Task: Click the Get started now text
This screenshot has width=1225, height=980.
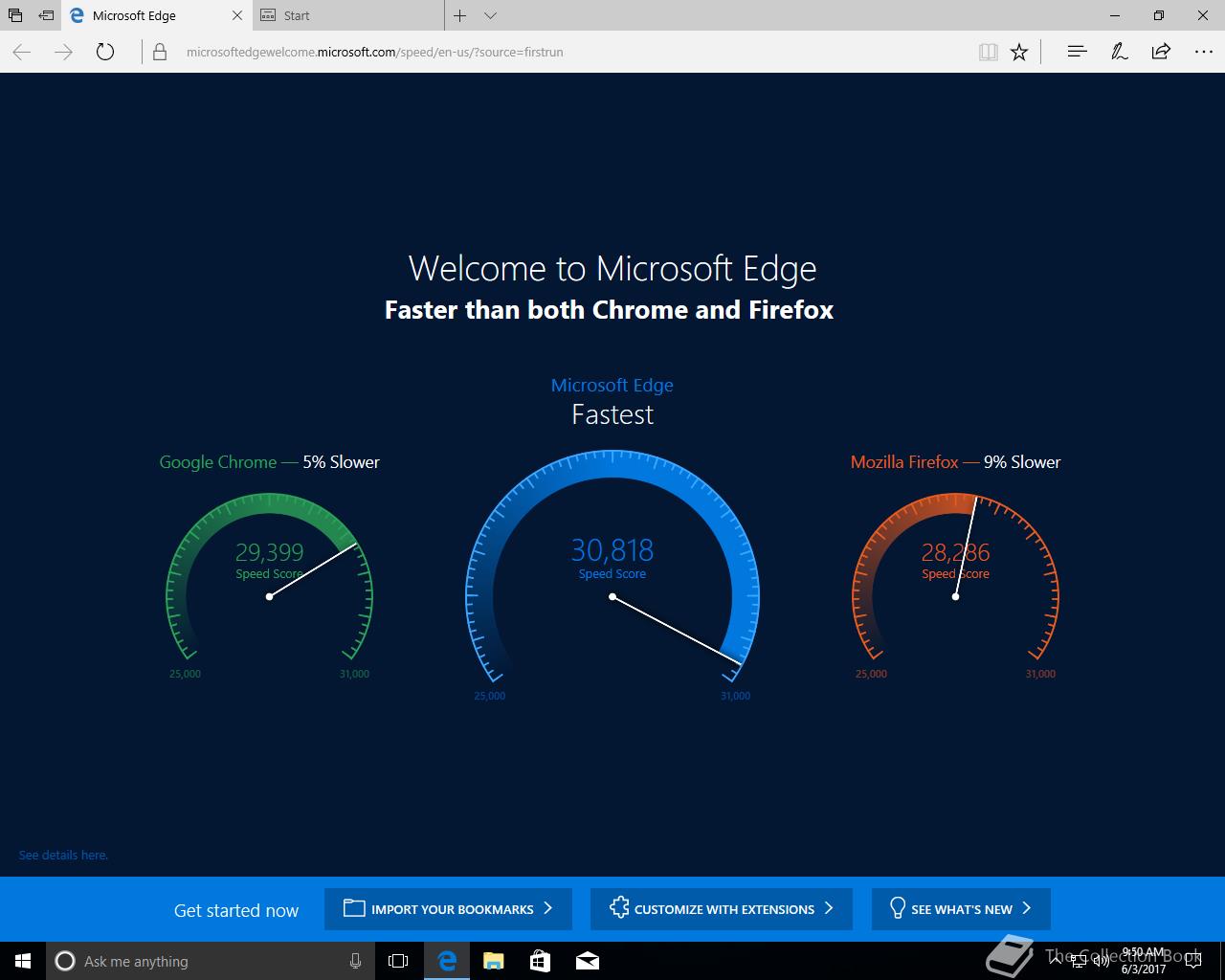Action: [236, 910]
